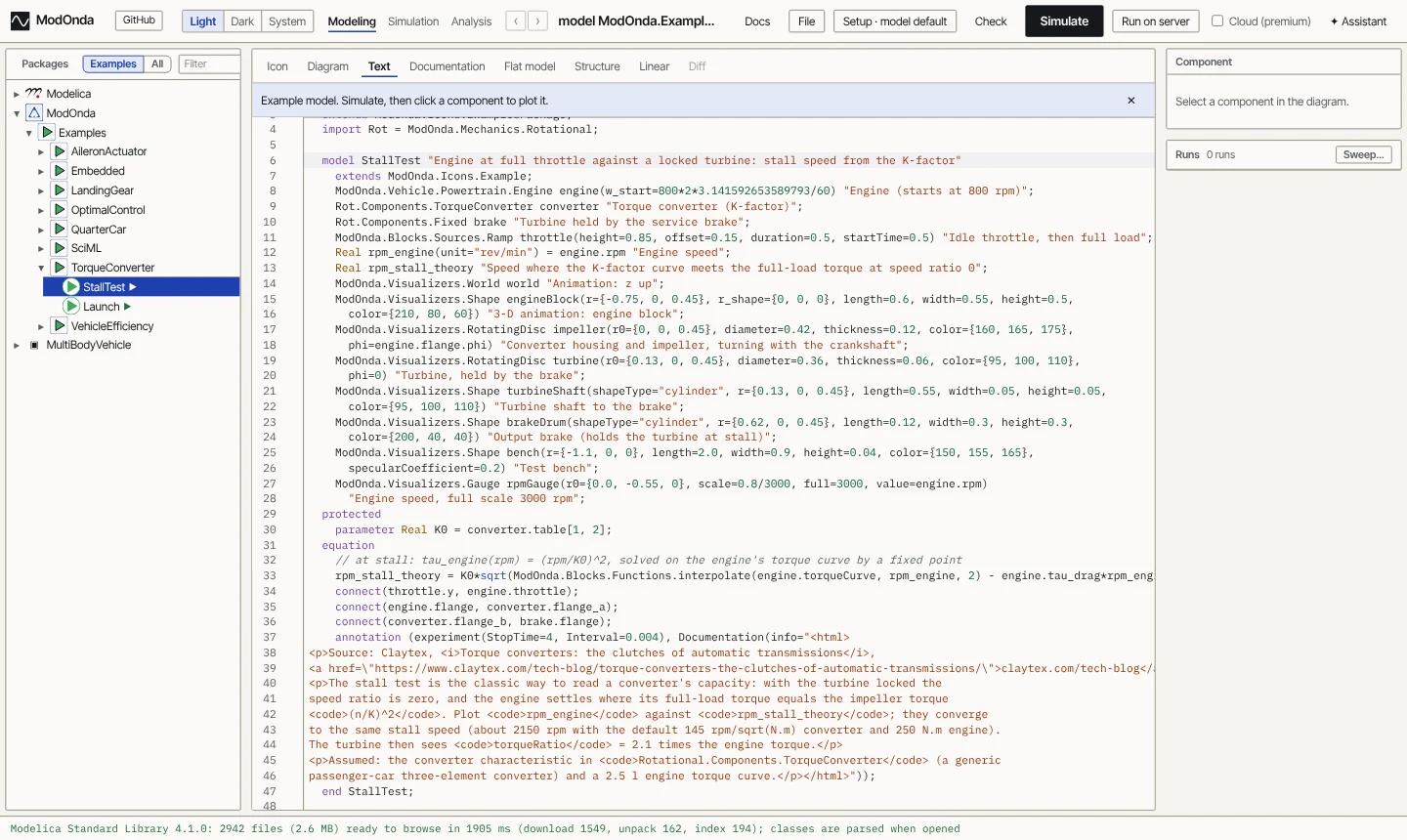The width and height of the screenshot is (1407, 840).
Task: Click the Modelica library icon in tree
Action: pyautogui.click(x=34, y=94)
